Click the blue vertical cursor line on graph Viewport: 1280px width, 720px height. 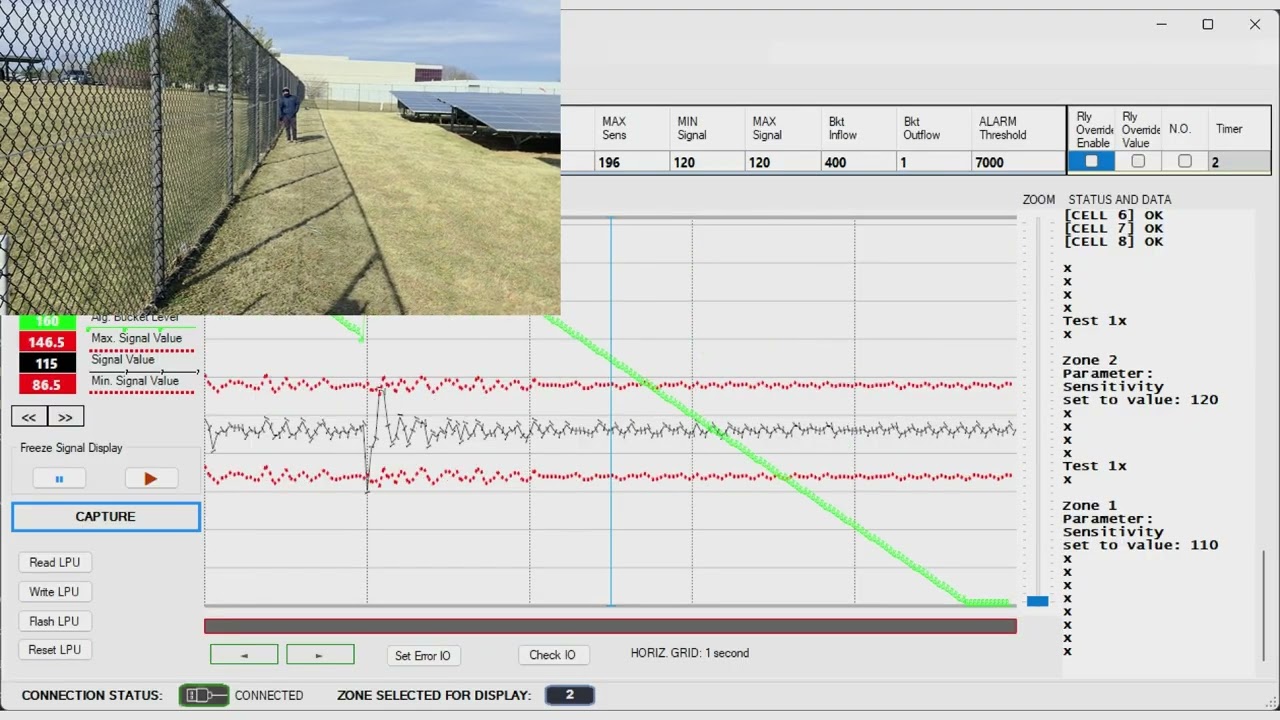pyautogui.click(x=611, y=410)
